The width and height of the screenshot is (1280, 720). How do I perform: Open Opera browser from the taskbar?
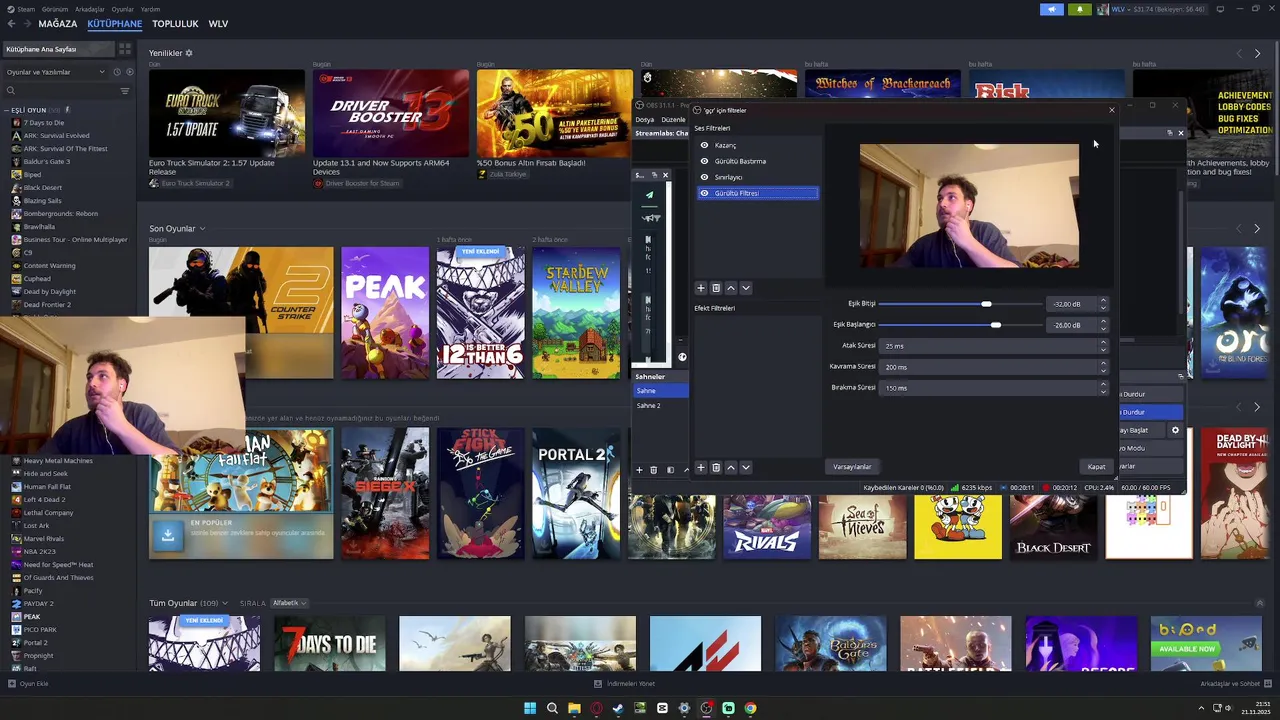(x=596, y=708)
